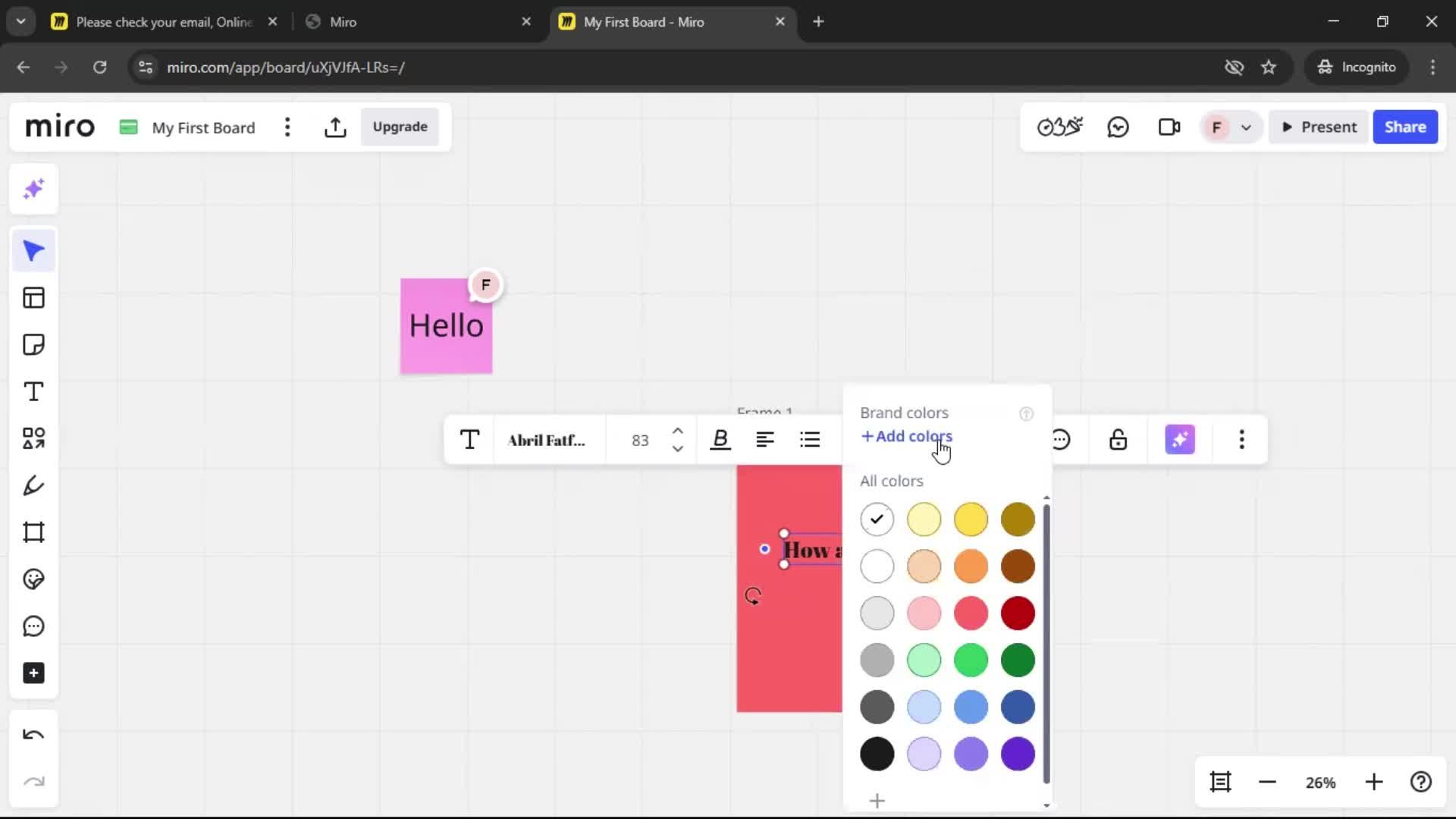
Task: Show brand colors info tooltip
Action: [1026, 413]
